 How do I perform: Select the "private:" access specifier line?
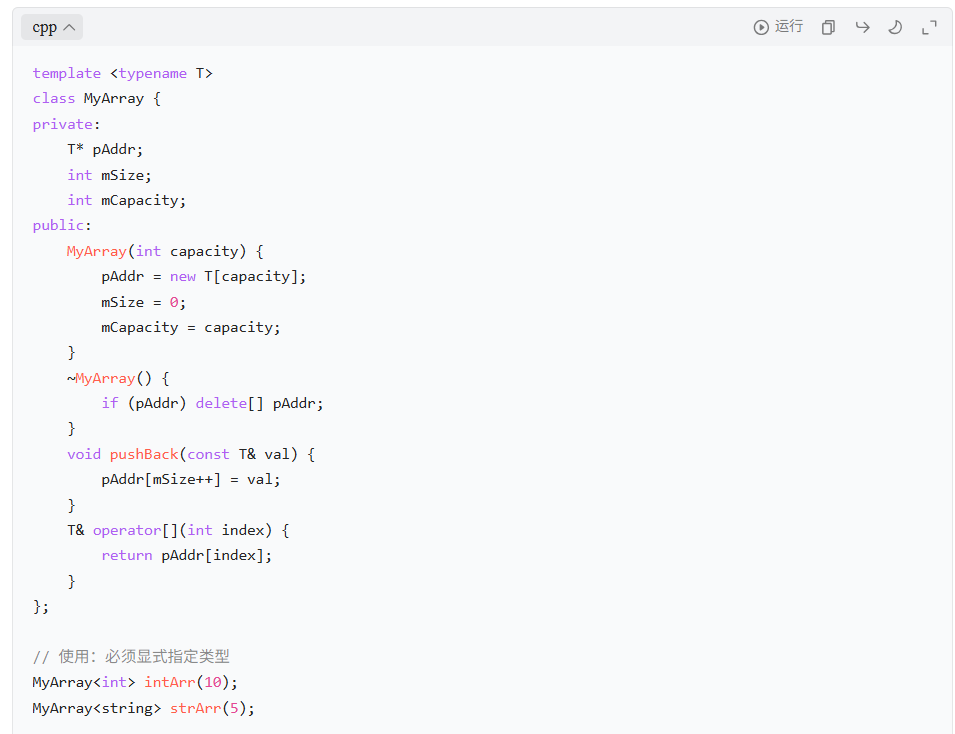tap(66, 124)
